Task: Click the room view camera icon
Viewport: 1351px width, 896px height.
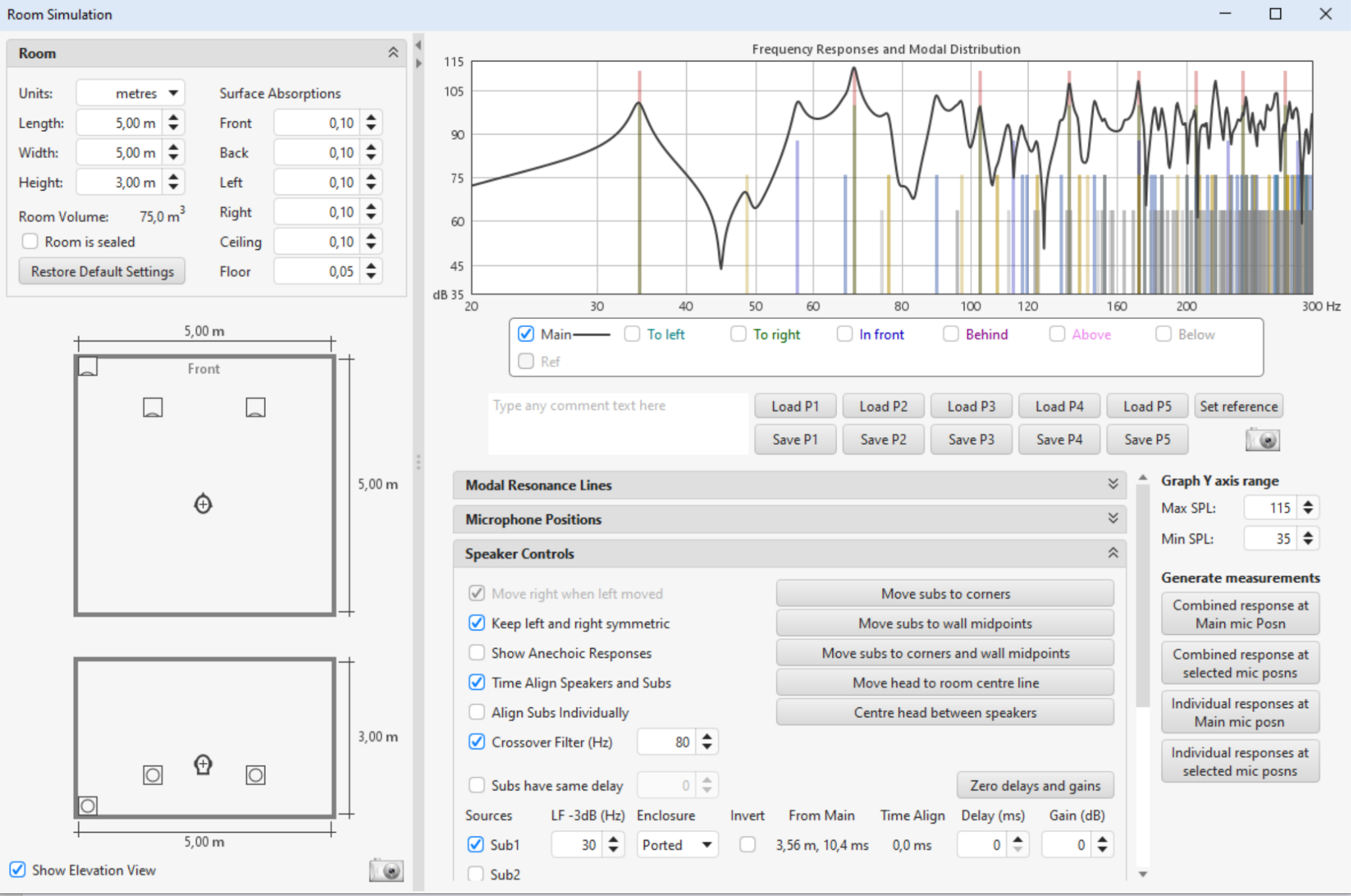Action: click(x=387, y=870)
